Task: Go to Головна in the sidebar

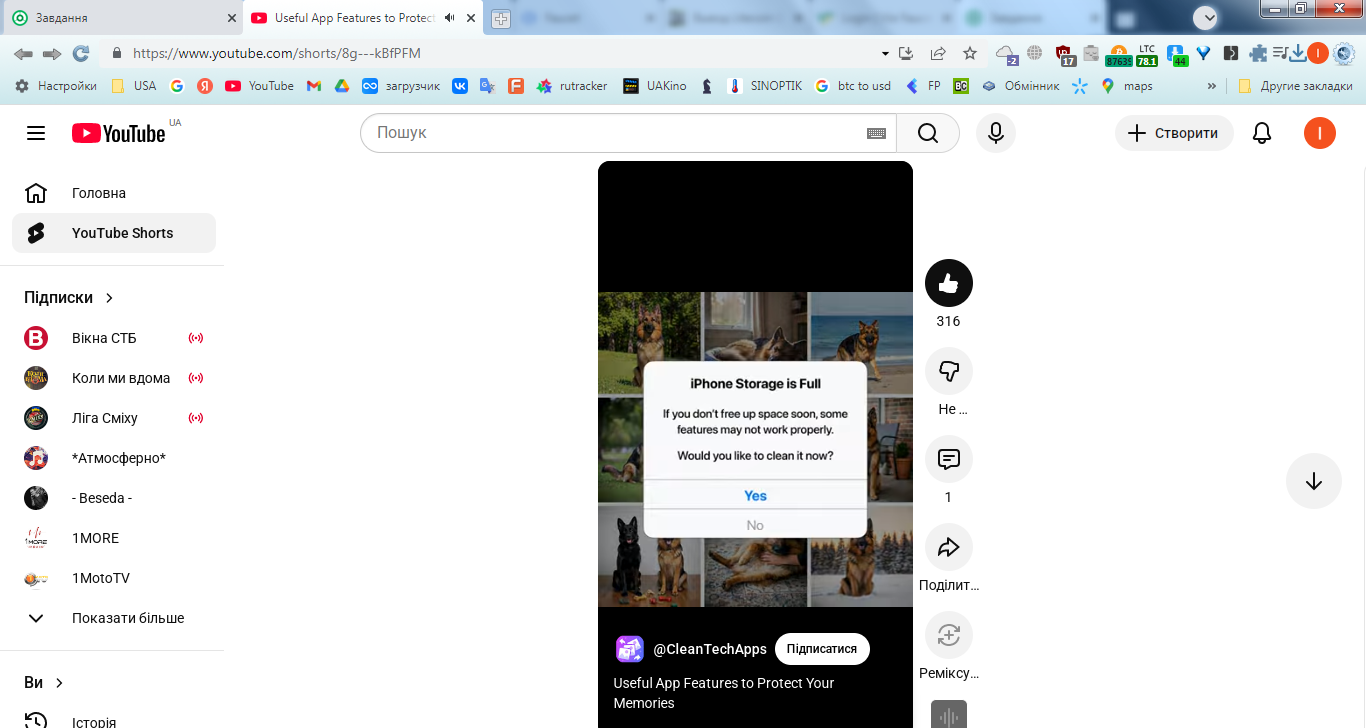Action: [114, 193]
